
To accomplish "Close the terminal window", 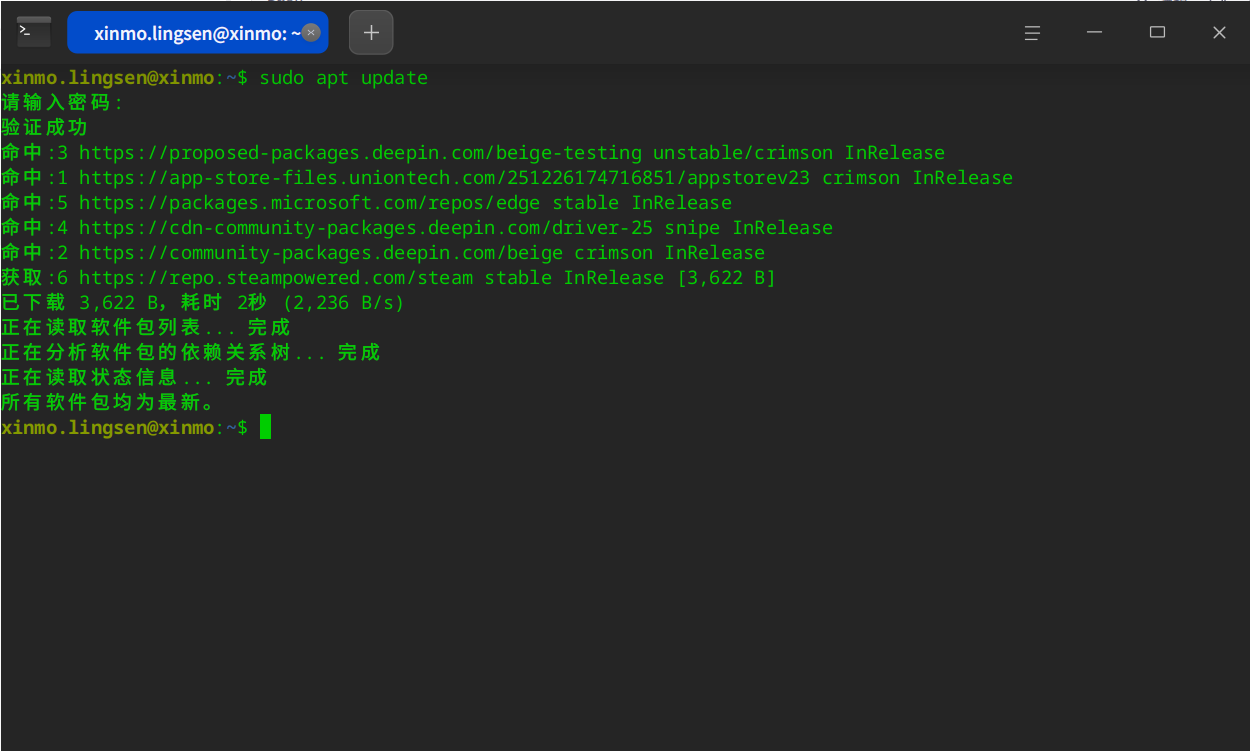I will click(1219, 32).
